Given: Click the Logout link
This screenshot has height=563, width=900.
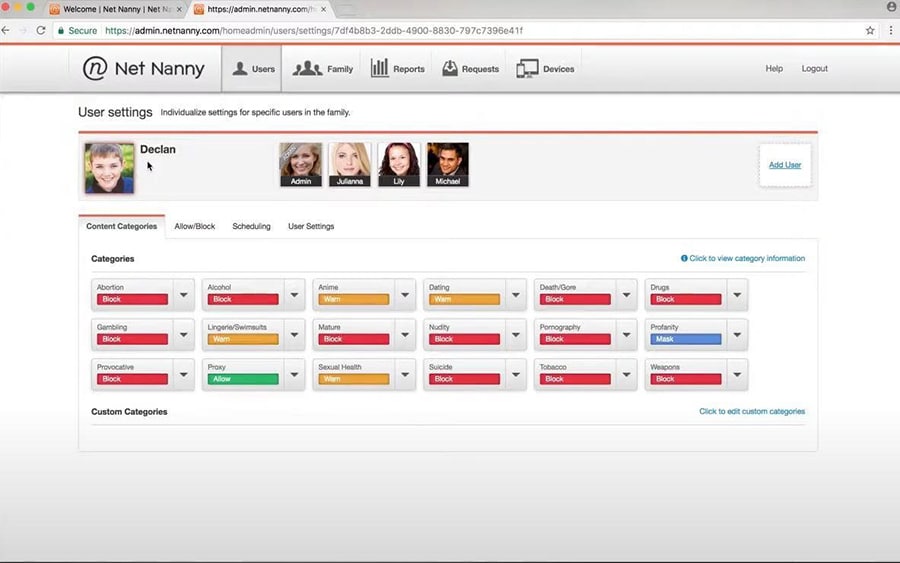Looking at the screenshot, I should 814,68.
